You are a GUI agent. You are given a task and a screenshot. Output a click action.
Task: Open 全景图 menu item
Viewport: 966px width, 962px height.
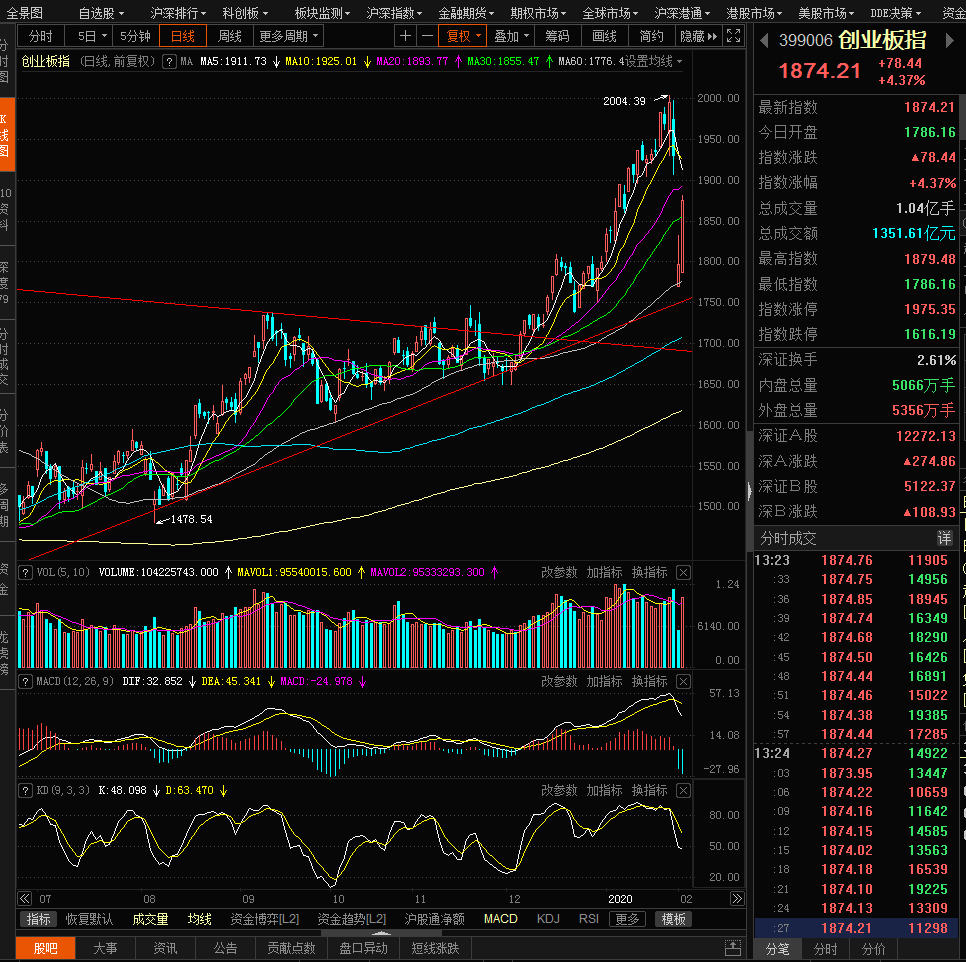coord(25,13)
